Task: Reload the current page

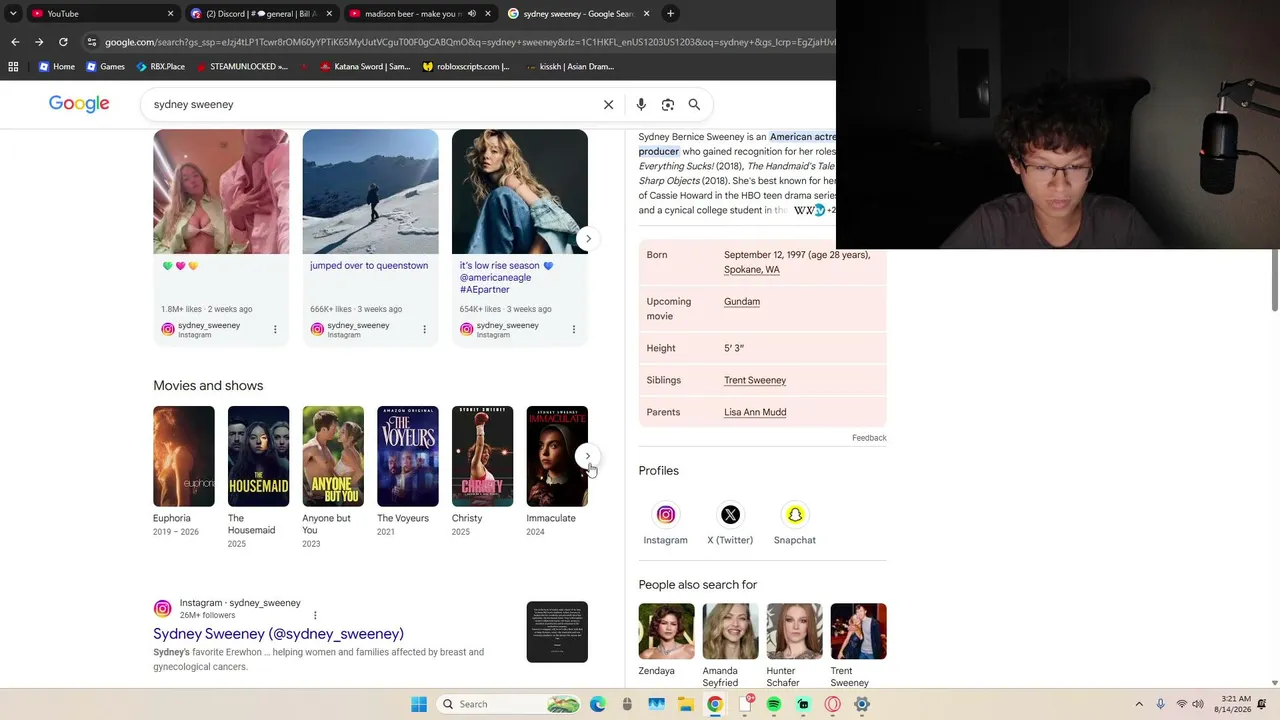Action: tap(63, 42)
